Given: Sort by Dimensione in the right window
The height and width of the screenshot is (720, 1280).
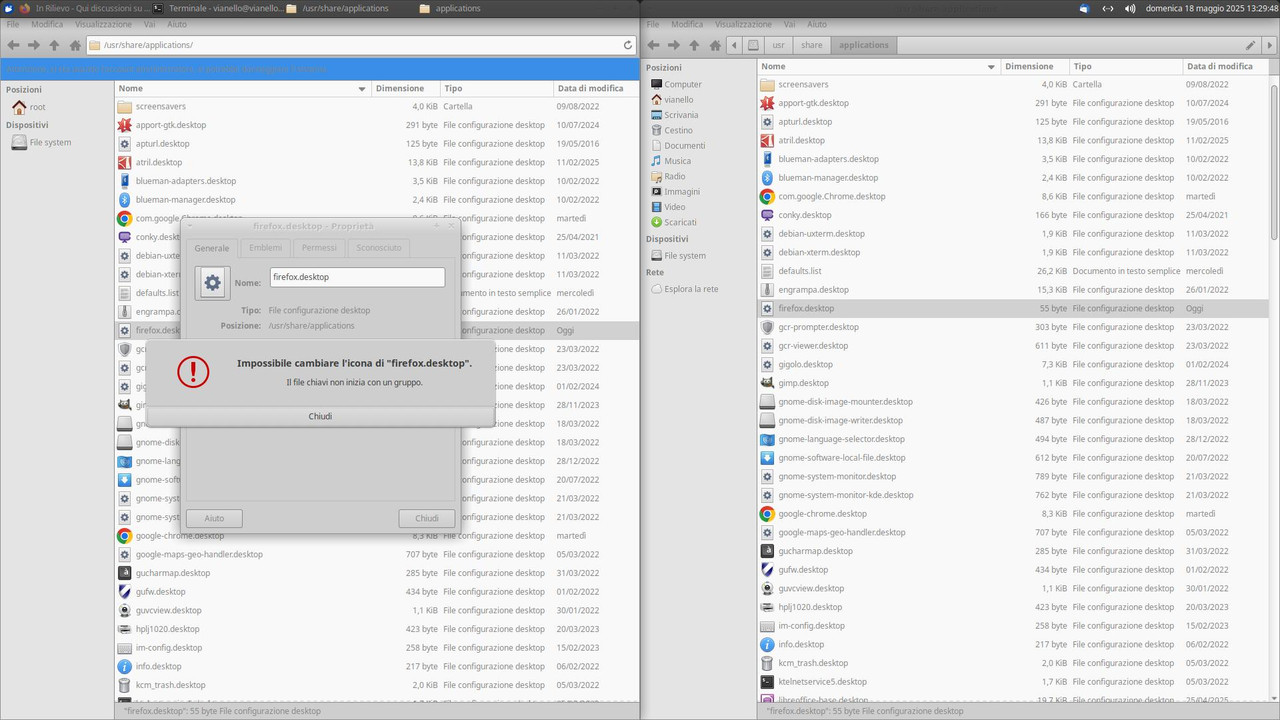Looking at the screenshot, I should (1035, 66).
